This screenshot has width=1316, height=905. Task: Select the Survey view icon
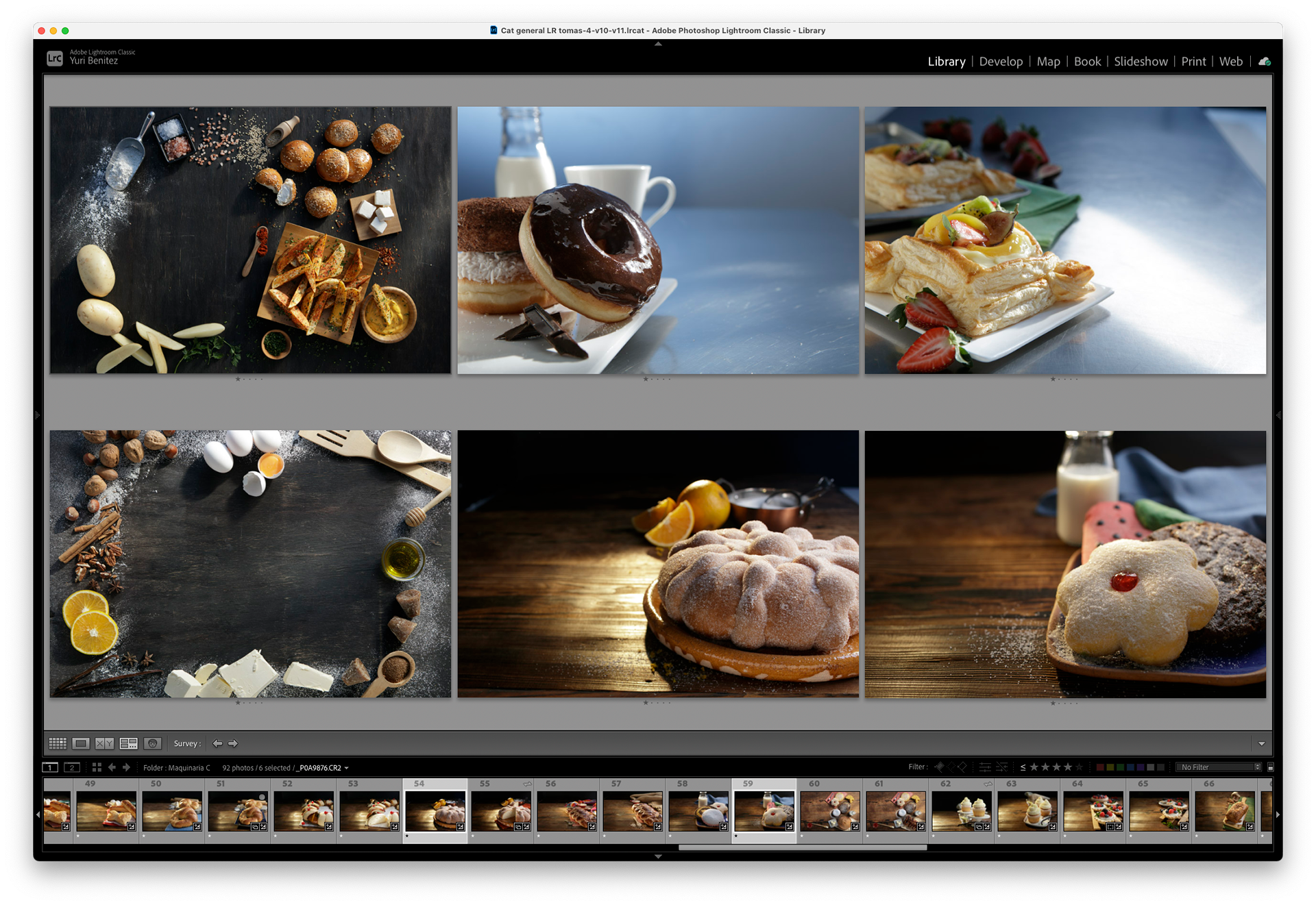pyautogui.click(x=128, y=743)
